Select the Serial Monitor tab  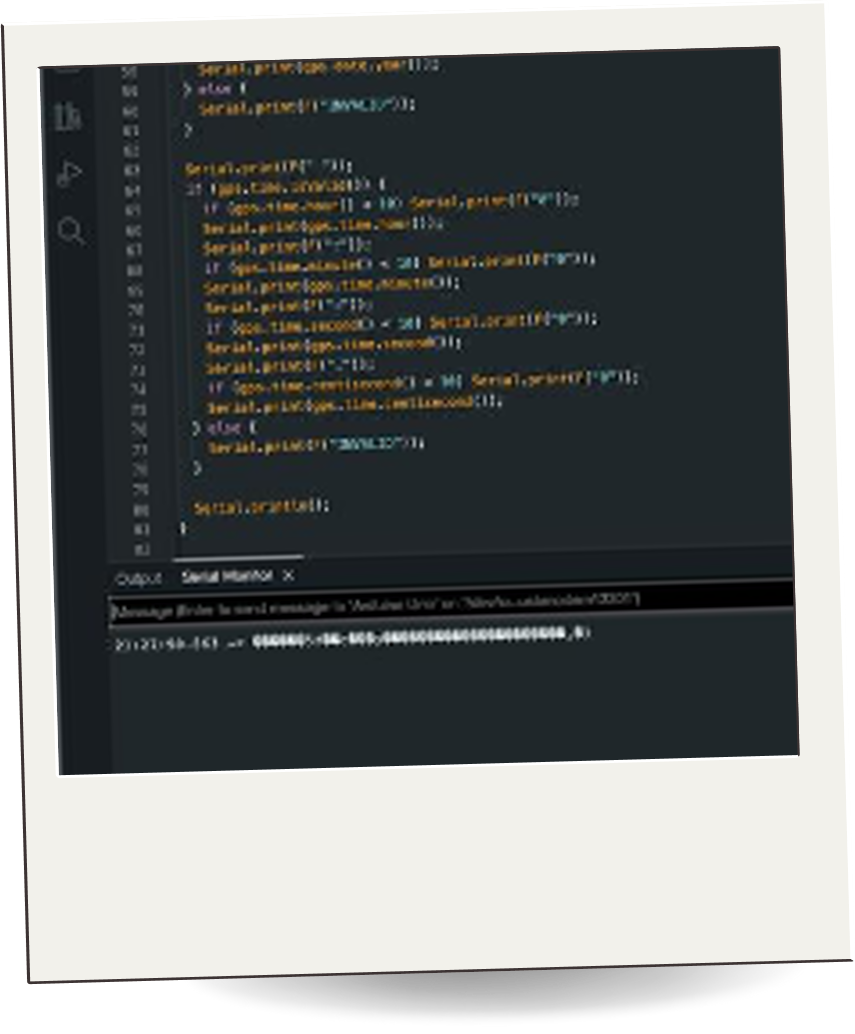coord(226,577)
